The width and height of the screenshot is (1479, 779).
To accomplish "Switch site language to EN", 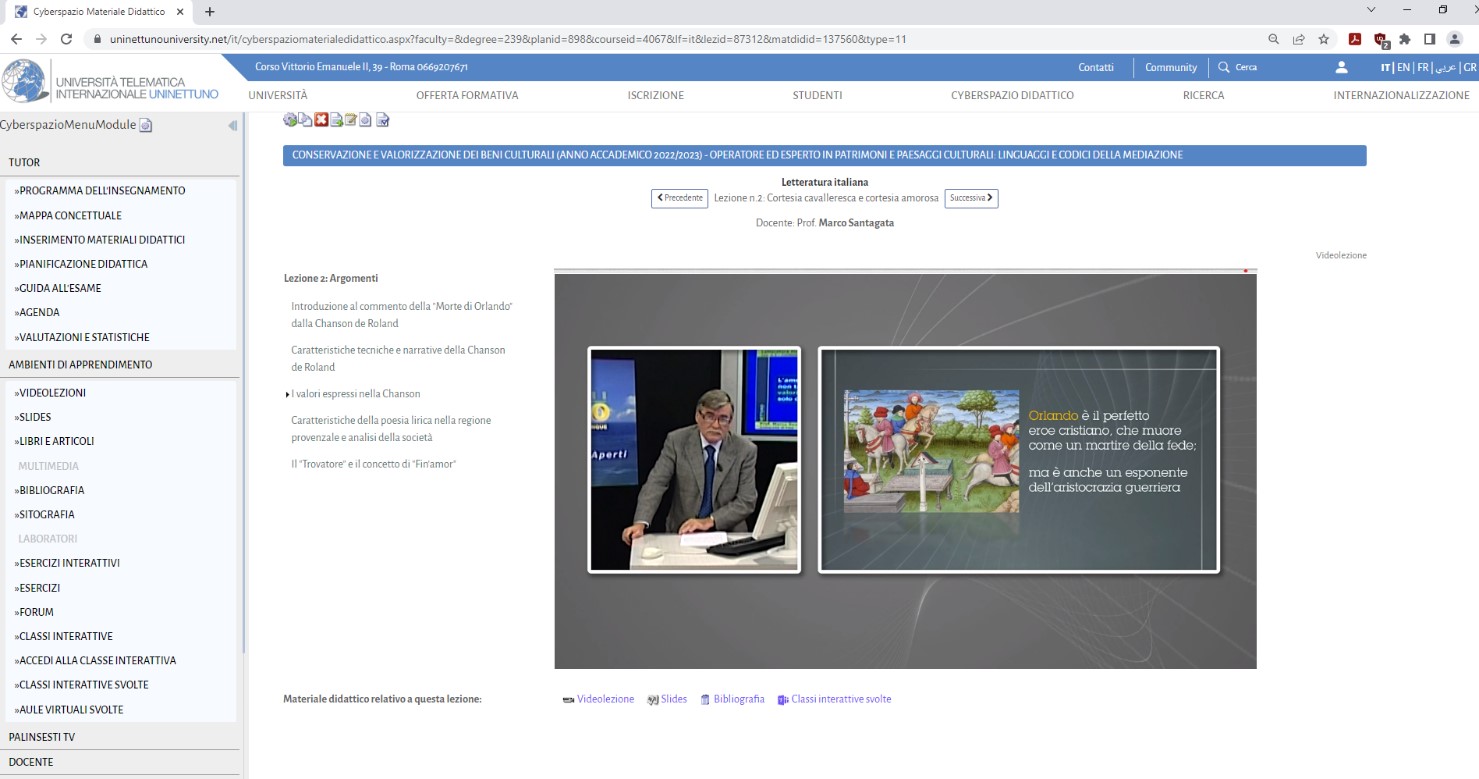I will coord(1404,67).
